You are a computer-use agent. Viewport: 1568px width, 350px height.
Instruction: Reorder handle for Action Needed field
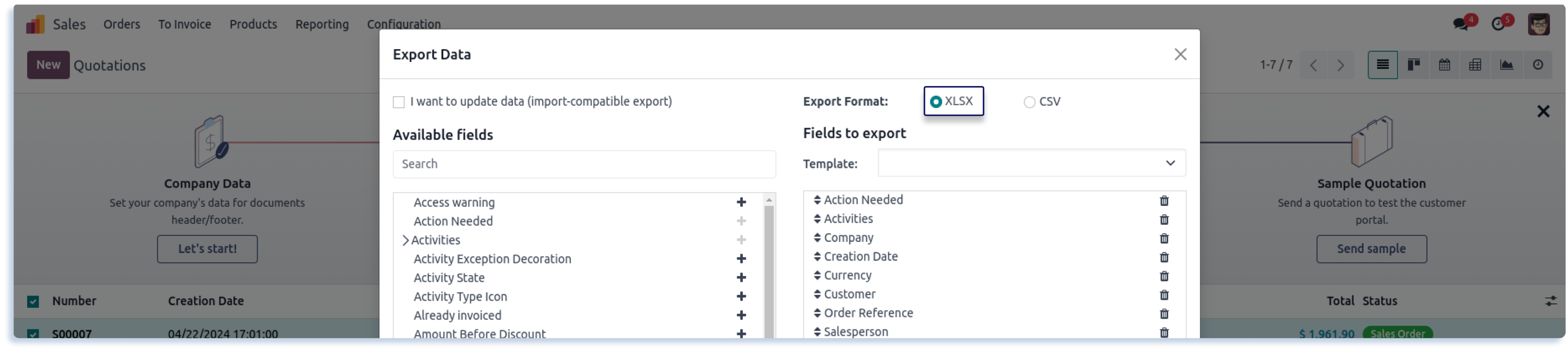click(817, 200)
